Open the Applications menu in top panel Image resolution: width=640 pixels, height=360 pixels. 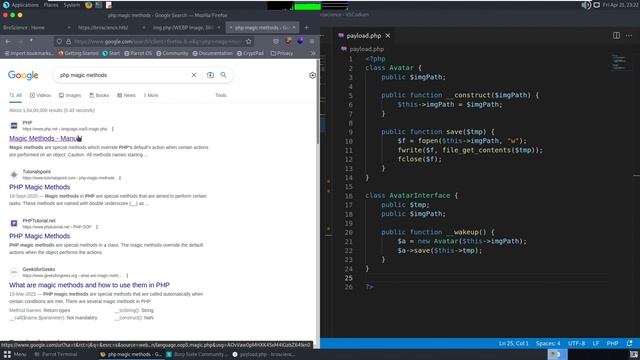point(20,5)
